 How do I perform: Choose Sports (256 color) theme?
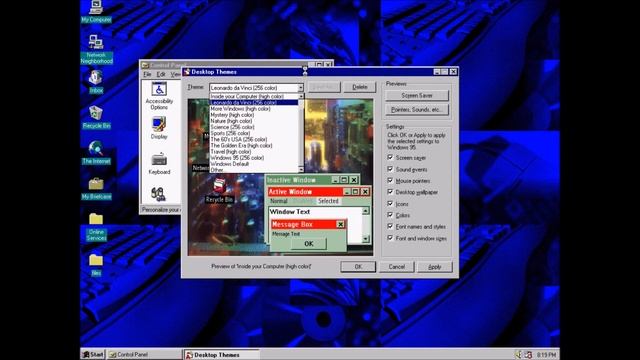coord(254,133)
